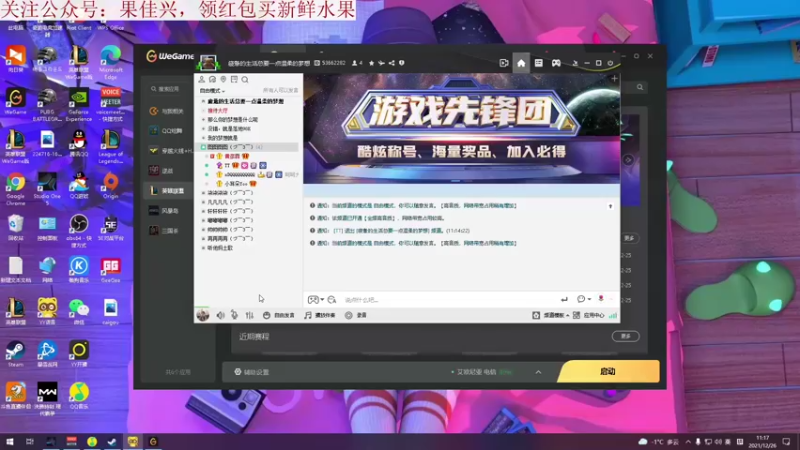
Task: Click the chat message input field
Action: (449, 299)
